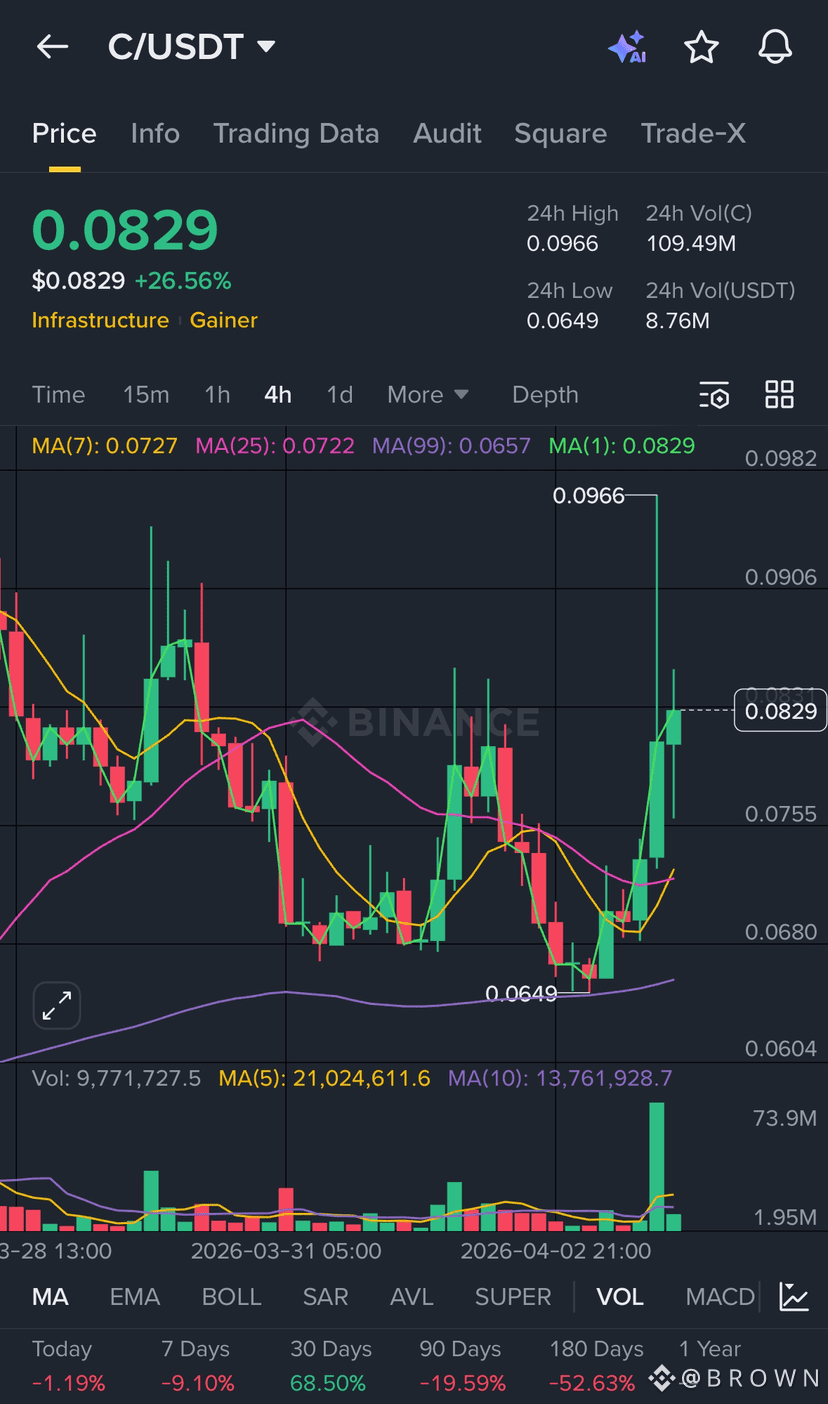Tap the tallest green volume bar
This screenshot has width=828, height=1404.
click(x=657, y=1166)
